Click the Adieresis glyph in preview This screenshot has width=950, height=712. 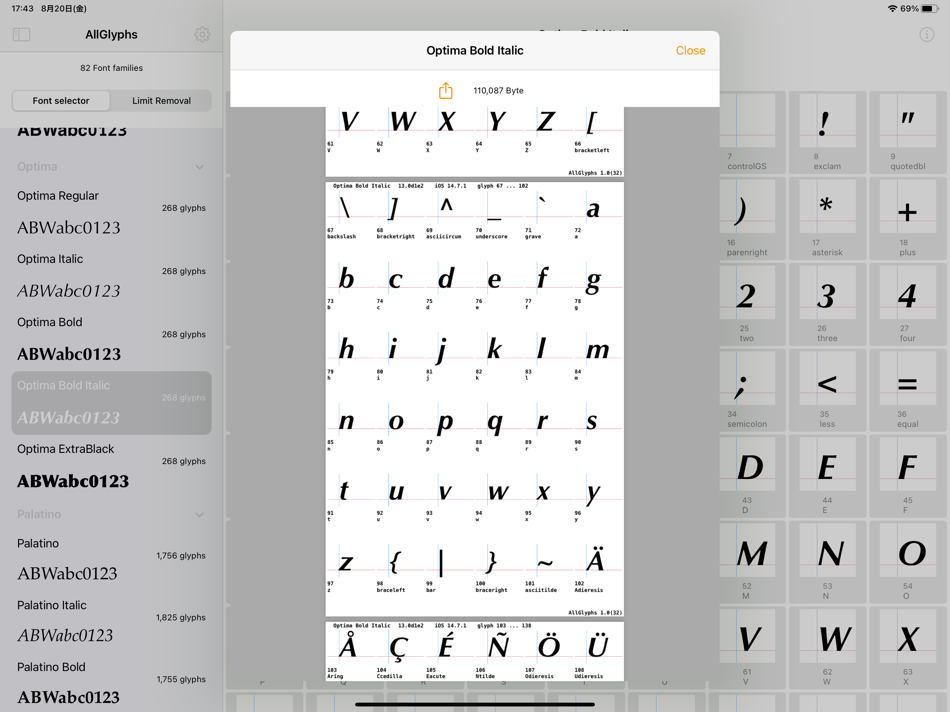tap(595, 560)
